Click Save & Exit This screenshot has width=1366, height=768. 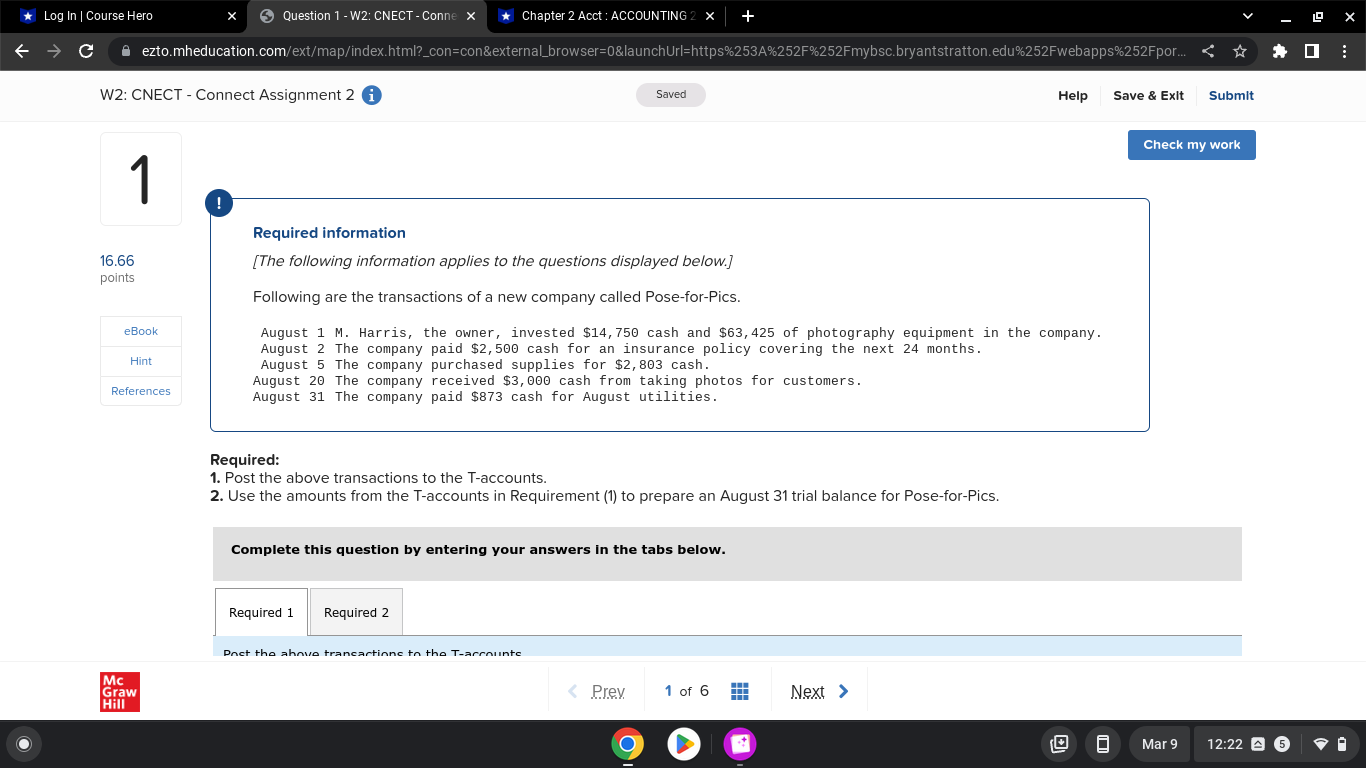click(x=1148, y=96)
